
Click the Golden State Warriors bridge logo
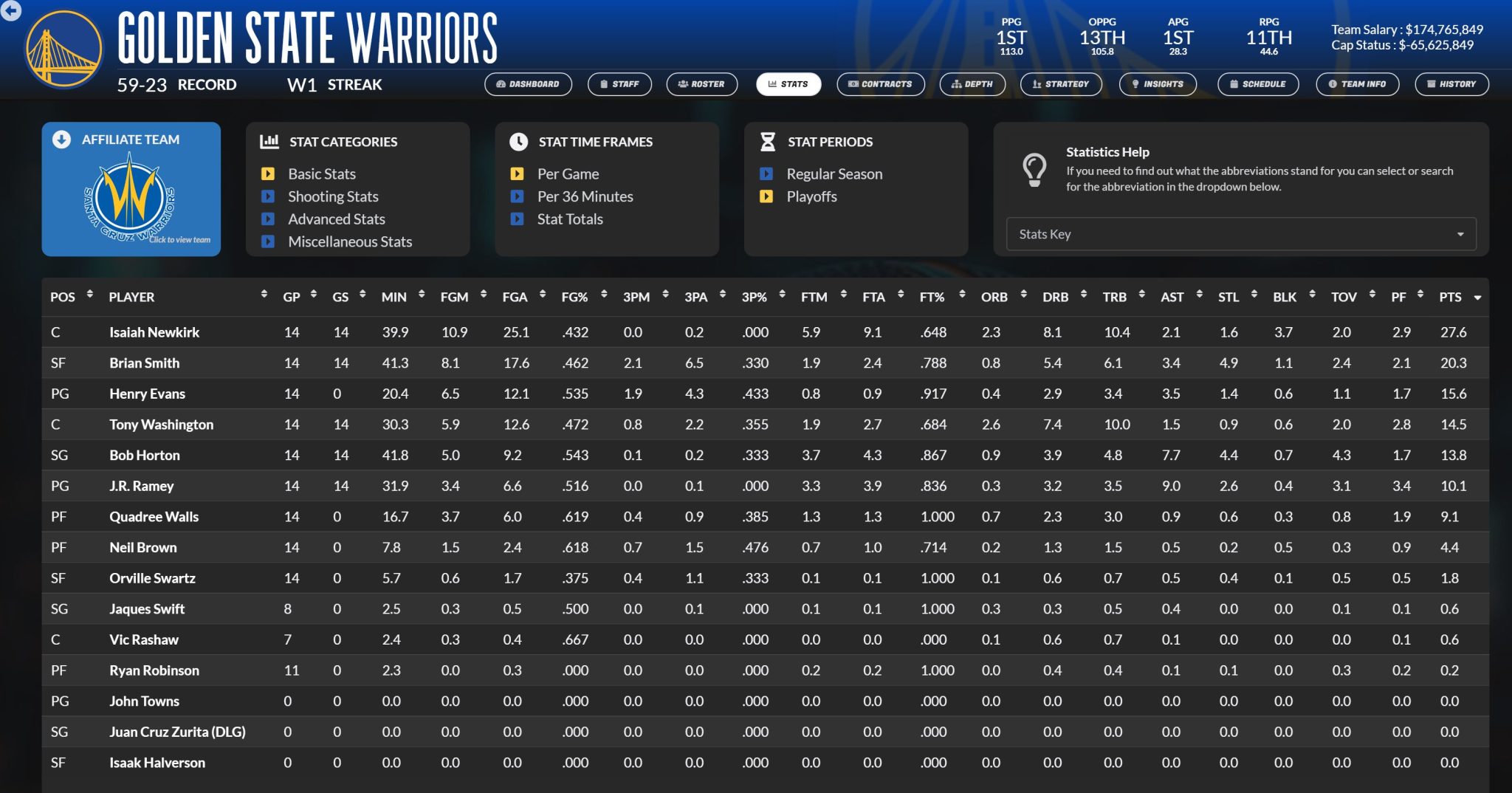[63, 49]
